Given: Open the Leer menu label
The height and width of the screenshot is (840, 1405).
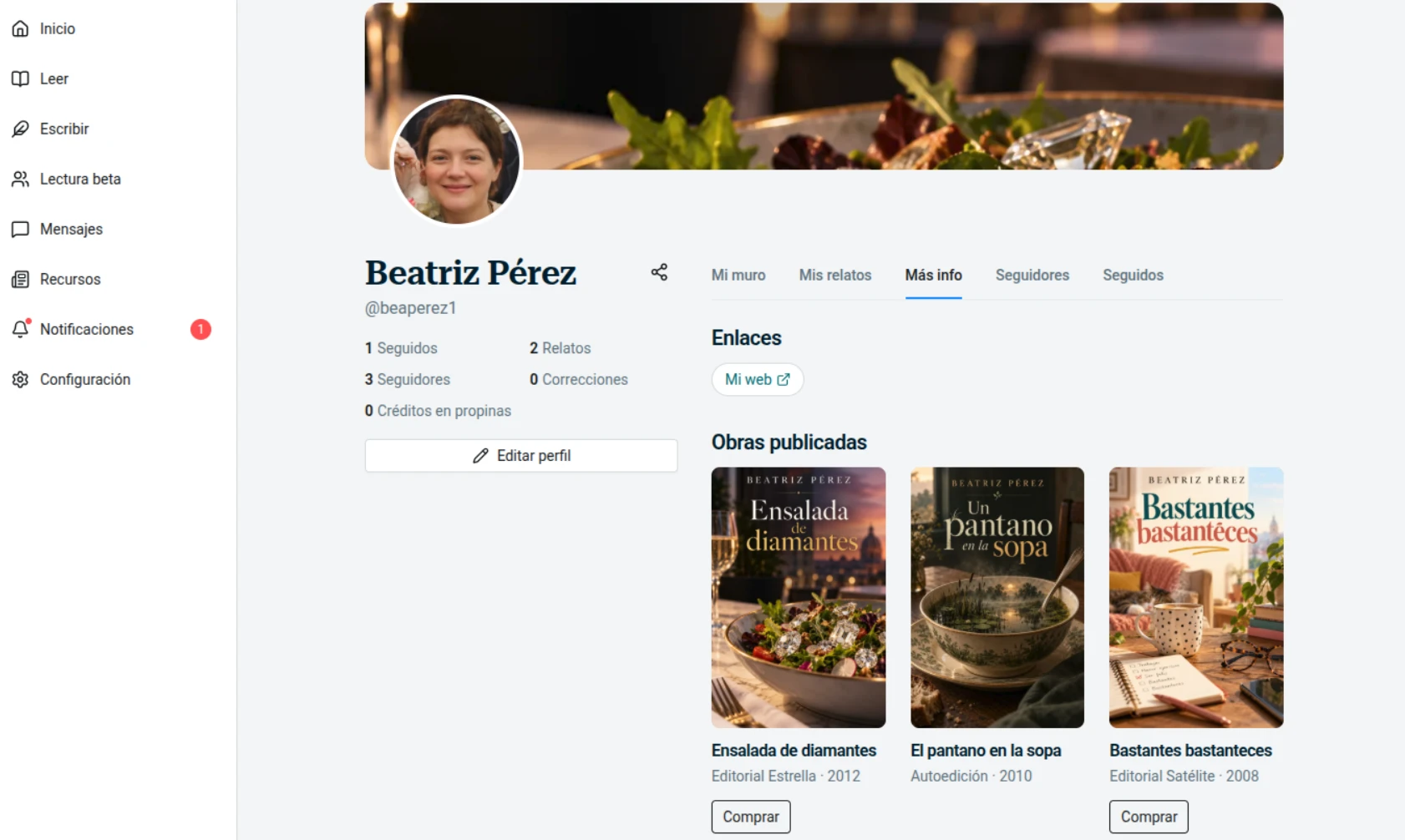Looking at the screenshot, I should pos(54,78).
